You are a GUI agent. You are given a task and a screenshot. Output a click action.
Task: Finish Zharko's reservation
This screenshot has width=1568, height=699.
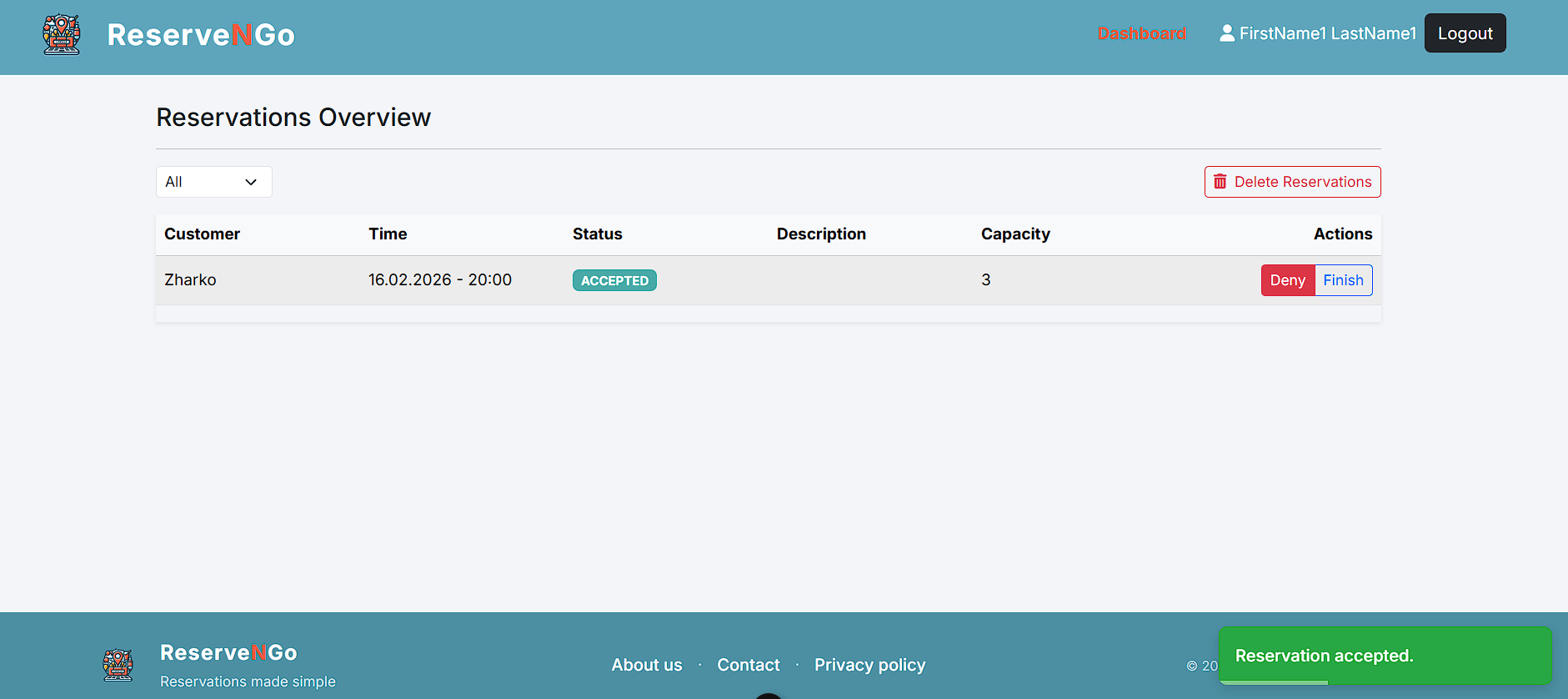point(1343,280)
